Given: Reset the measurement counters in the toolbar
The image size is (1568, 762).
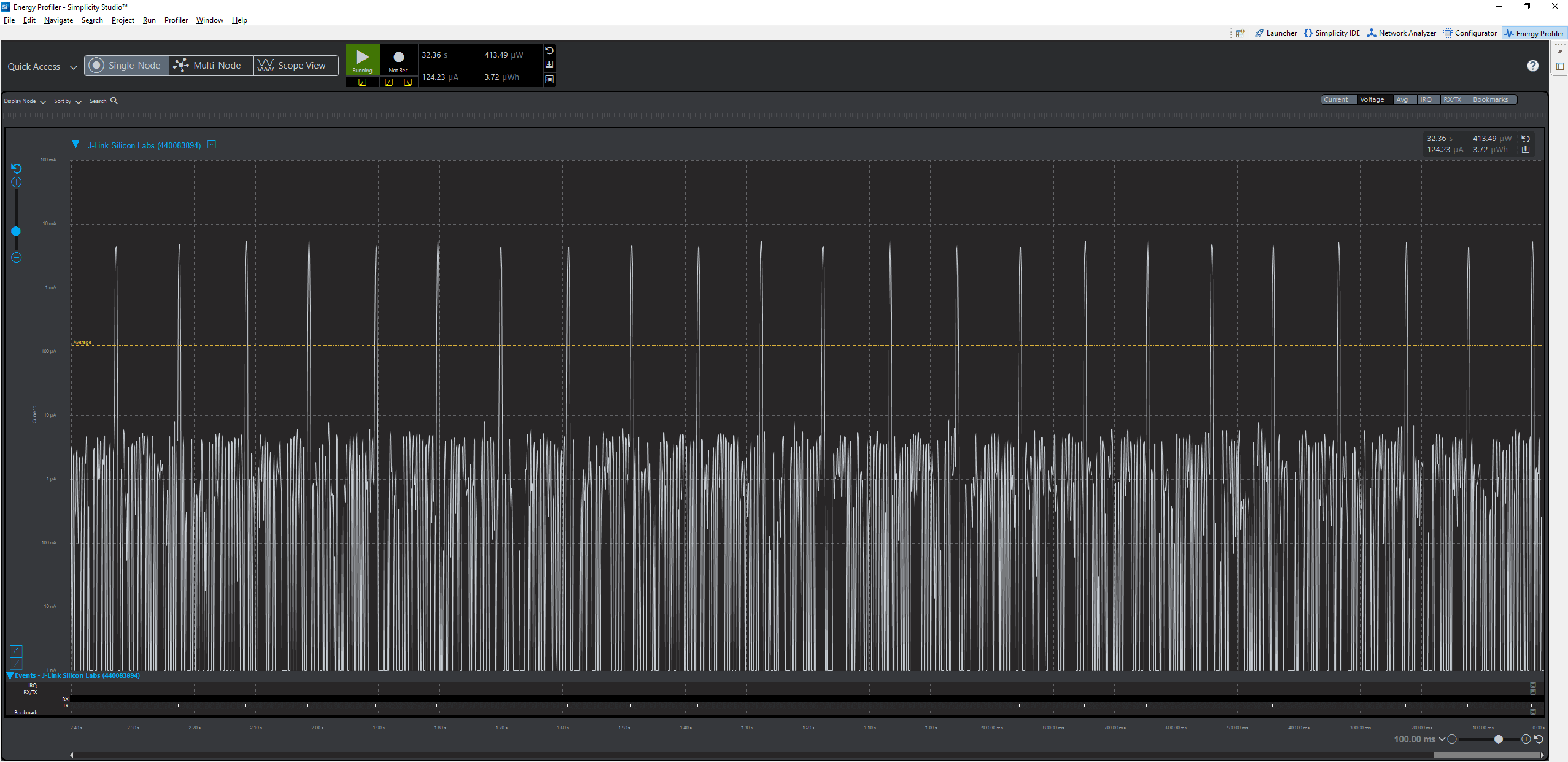Looking at the screenshot, I should tap(549, 51).
